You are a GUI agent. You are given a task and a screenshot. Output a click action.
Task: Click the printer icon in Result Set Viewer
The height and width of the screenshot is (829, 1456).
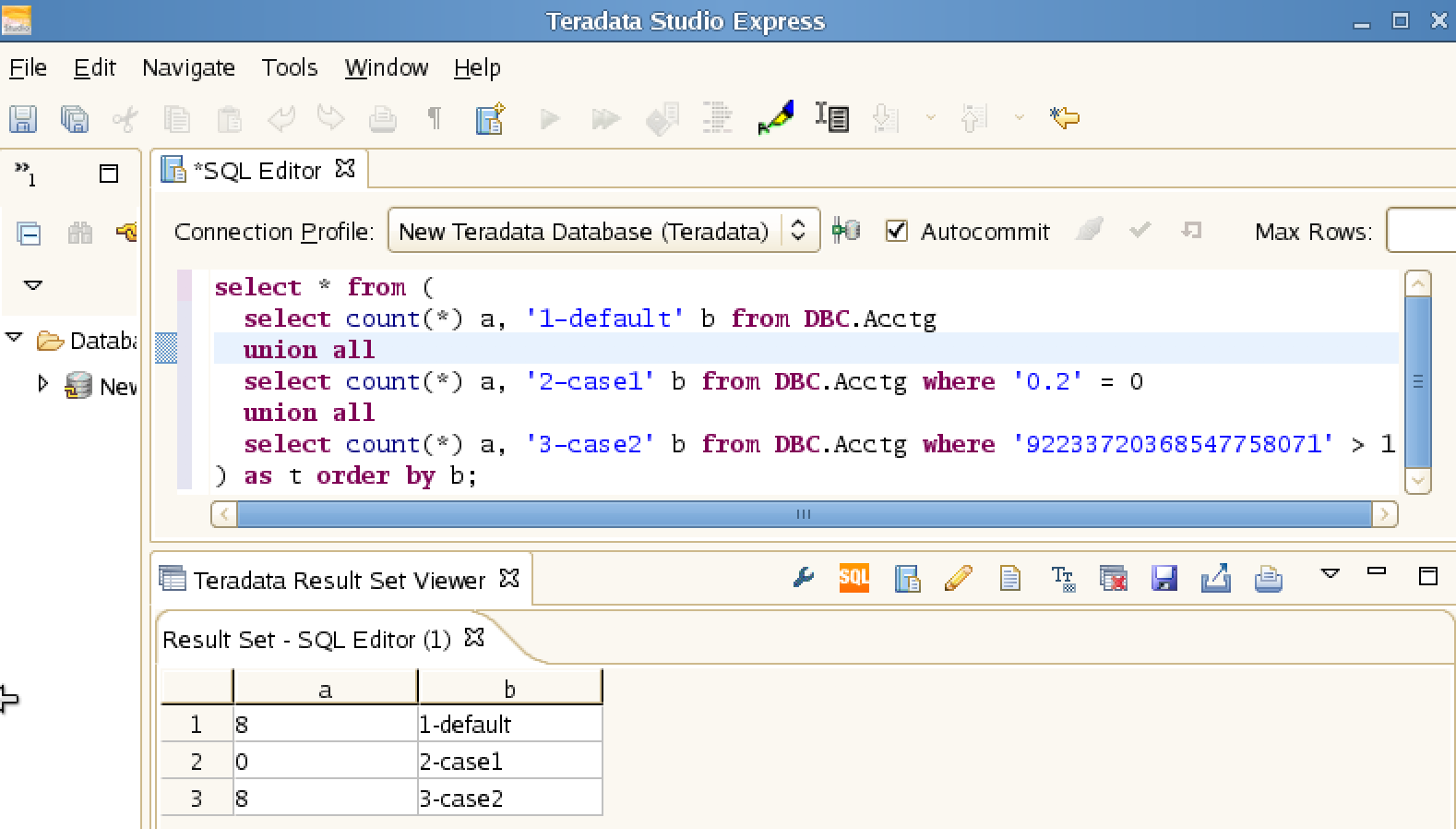coord(1269,579)
